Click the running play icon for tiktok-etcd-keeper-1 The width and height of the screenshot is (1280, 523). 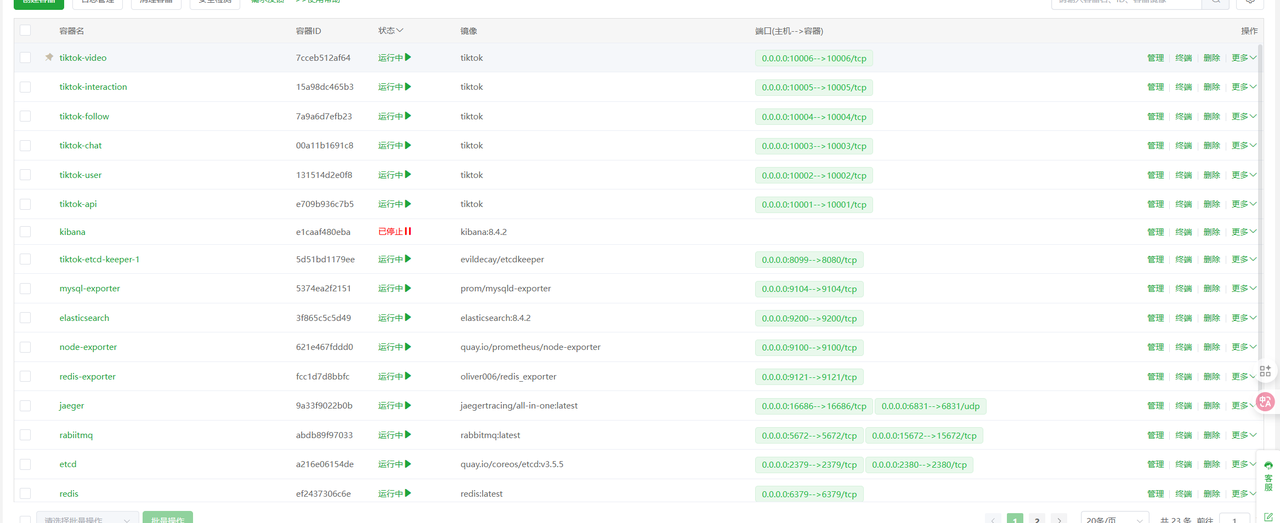(408, 259)
